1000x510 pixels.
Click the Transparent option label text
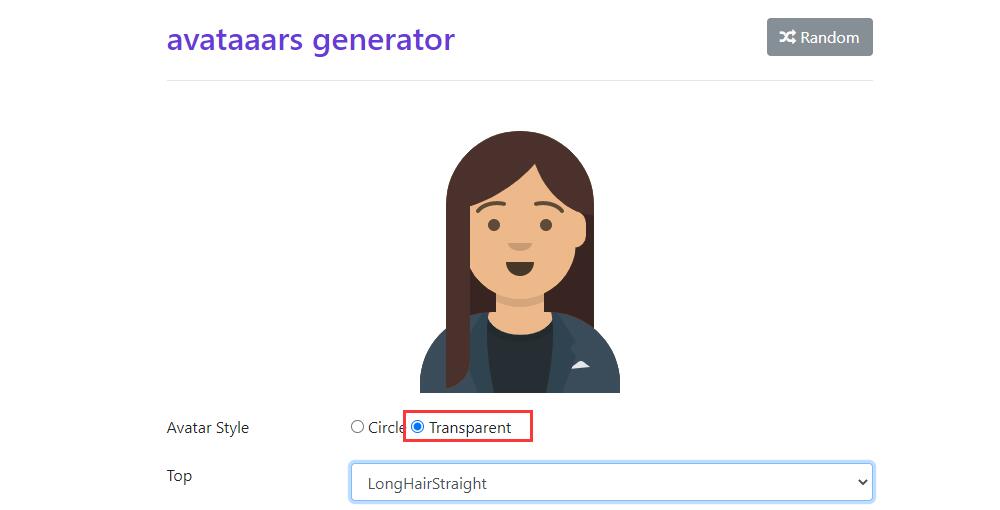(470, 428)
